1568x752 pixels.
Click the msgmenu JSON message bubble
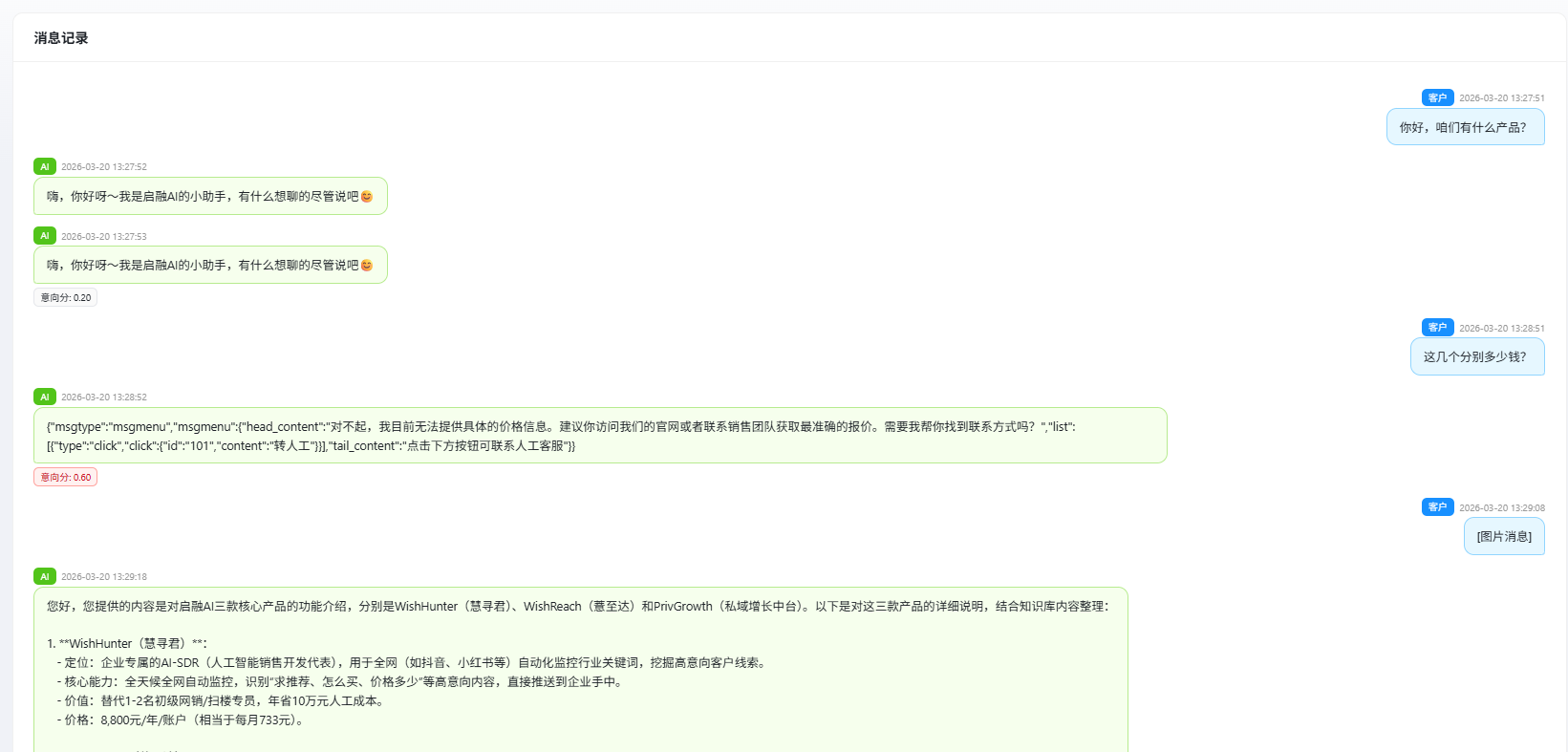pyautogui.click(x=599, y=436)
